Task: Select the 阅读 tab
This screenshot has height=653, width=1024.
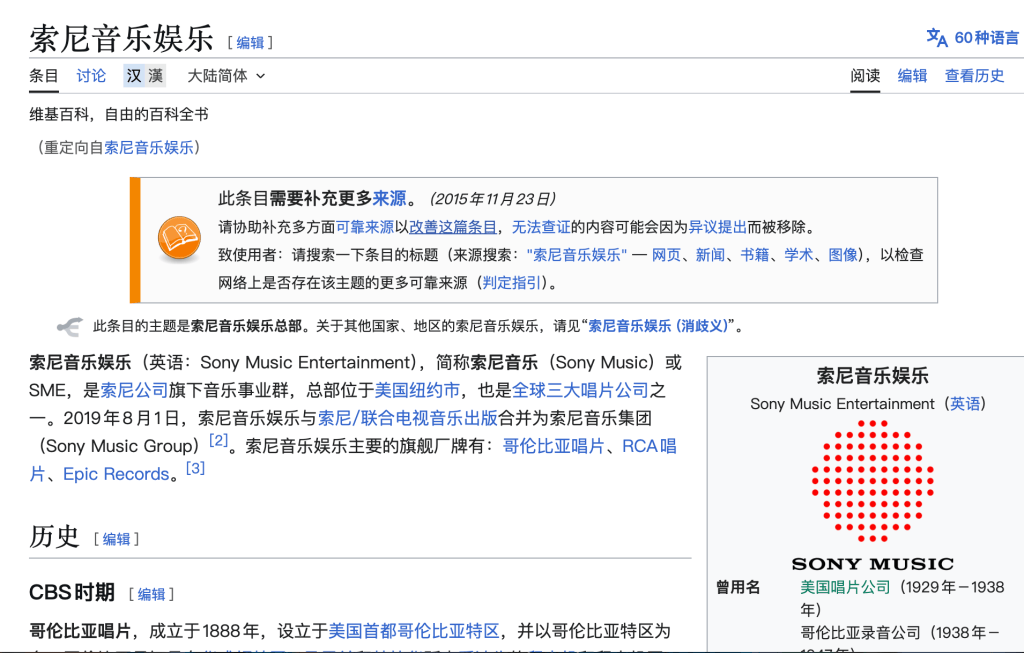Action: pos(865,76)
